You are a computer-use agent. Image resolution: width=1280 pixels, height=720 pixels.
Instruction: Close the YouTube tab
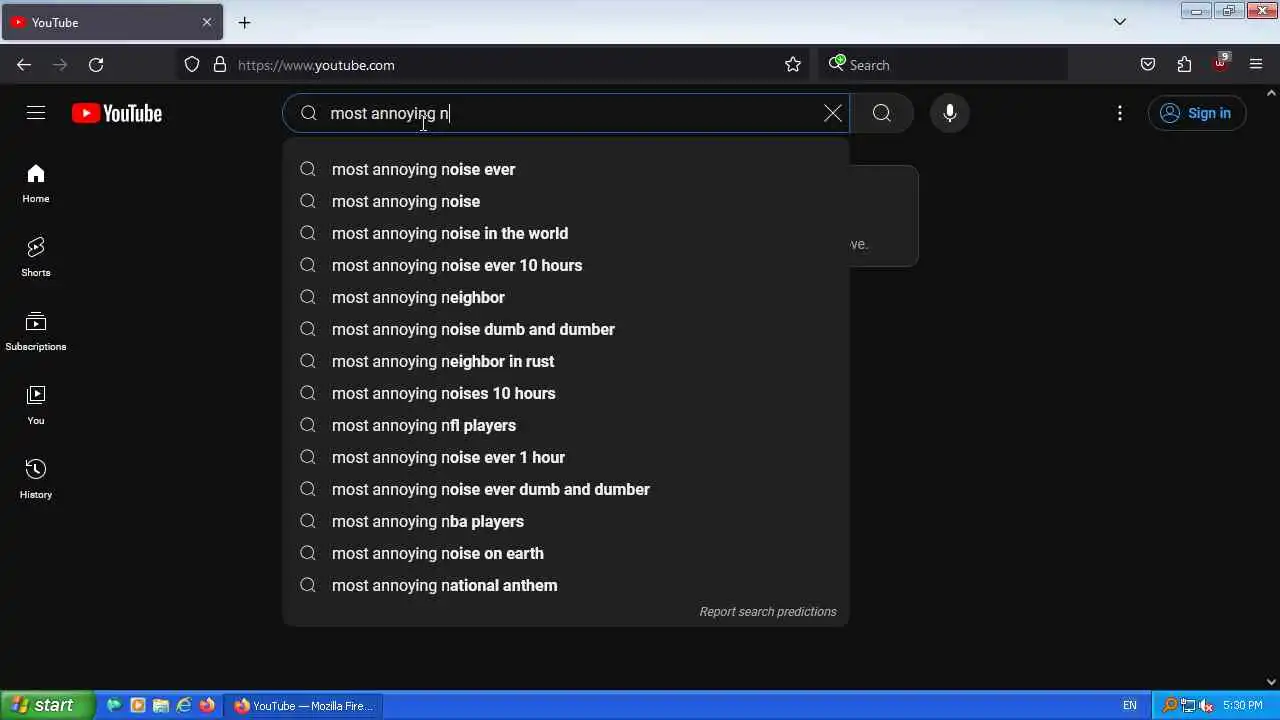(x=207, y=22)
